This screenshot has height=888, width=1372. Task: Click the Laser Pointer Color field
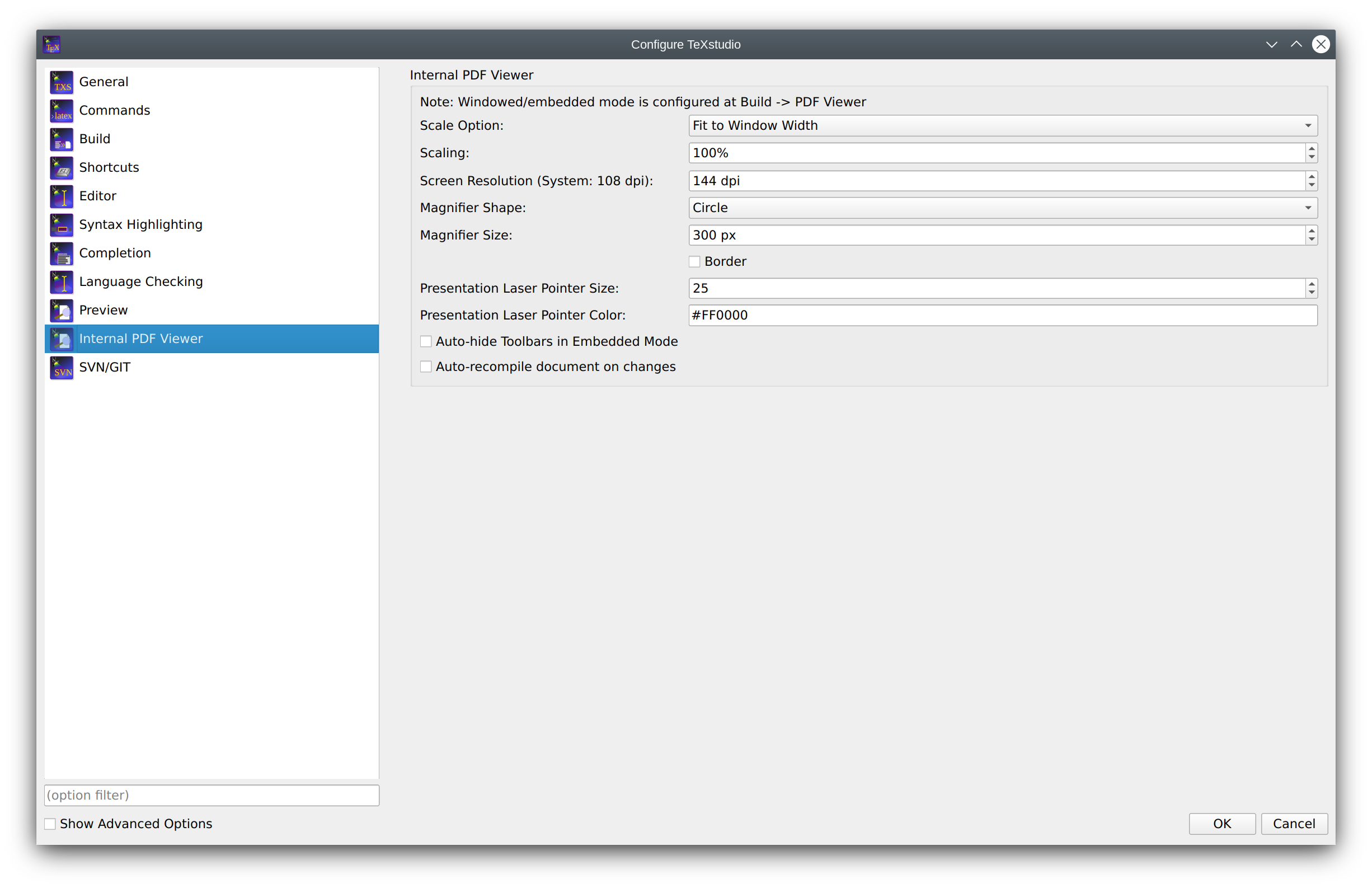tap(1003, 316)
